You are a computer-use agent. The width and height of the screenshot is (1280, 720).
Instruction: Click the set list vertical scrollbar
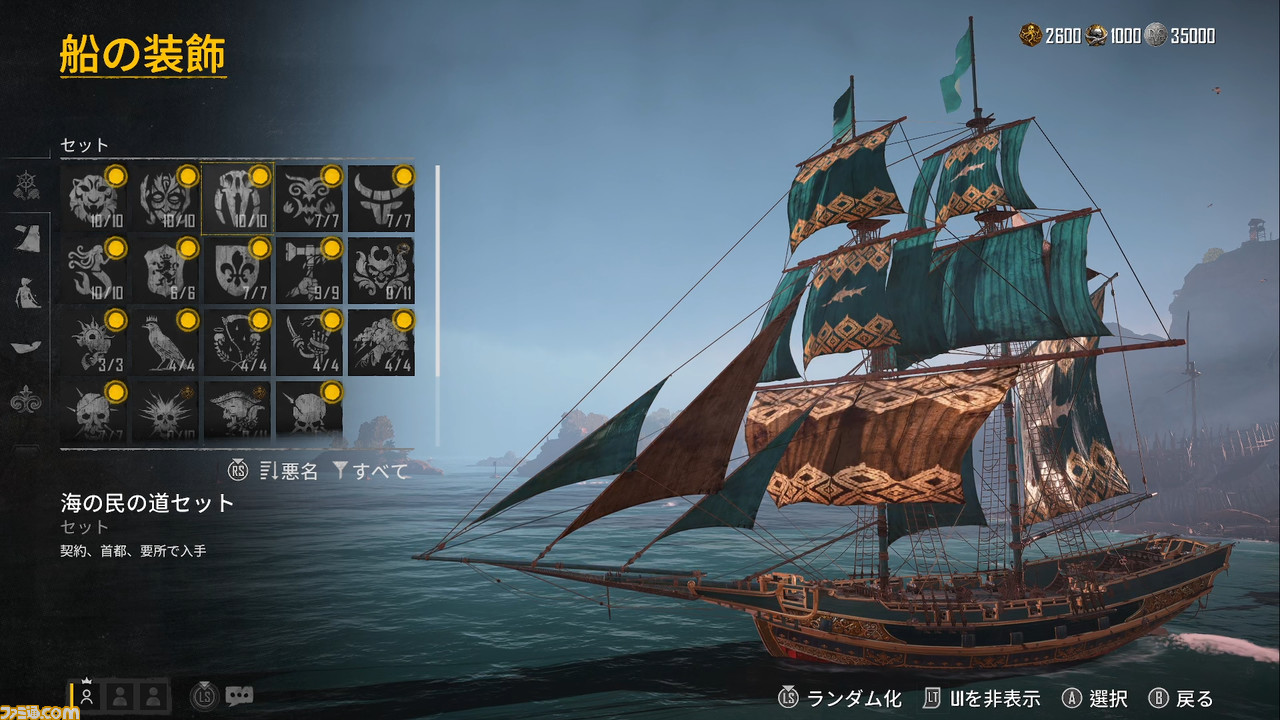[x=437, y=305]
